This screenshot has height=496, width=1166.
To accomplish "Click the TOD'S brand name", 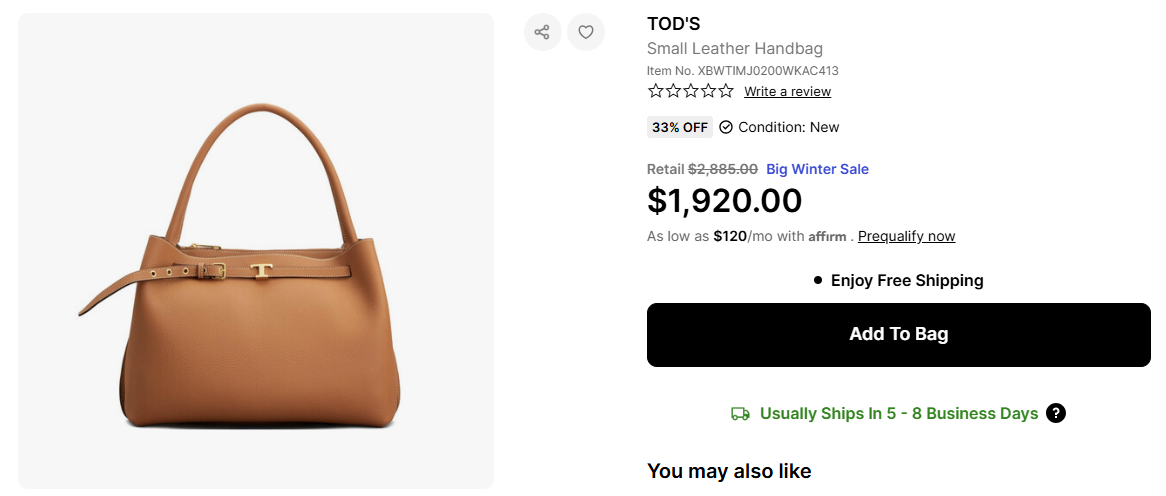I will pos(674,24).
